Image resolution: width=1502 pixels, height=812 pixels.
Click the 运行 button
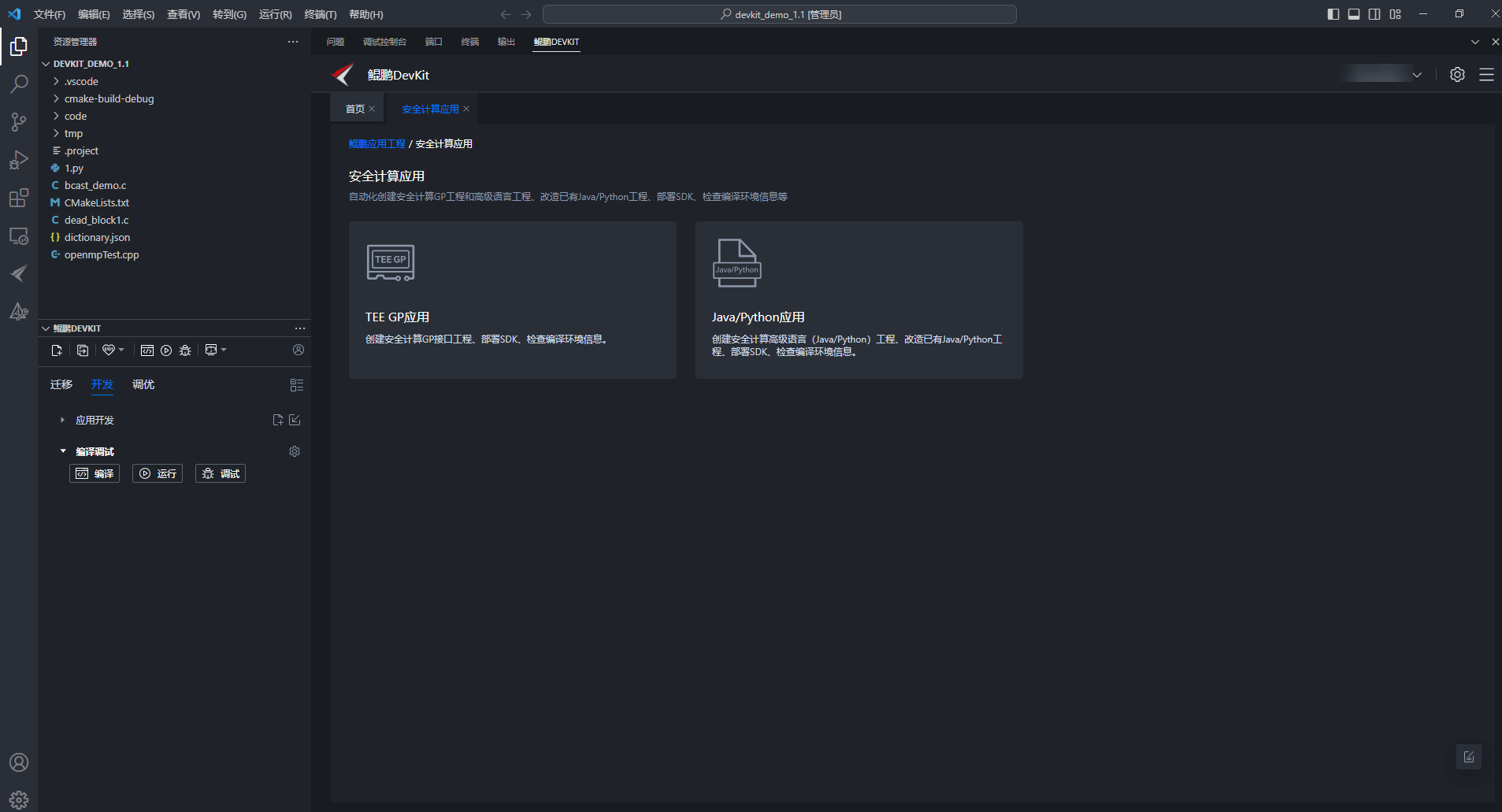[158, 473]
